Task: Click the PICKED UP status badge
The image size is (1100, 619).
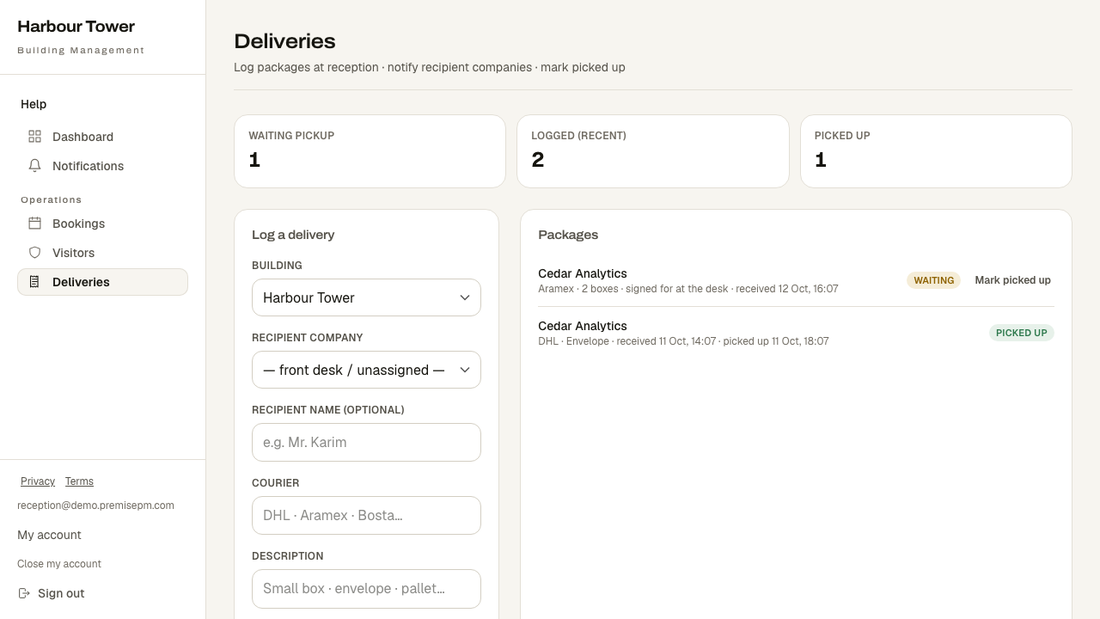Action: click(x=1021, y=333)
